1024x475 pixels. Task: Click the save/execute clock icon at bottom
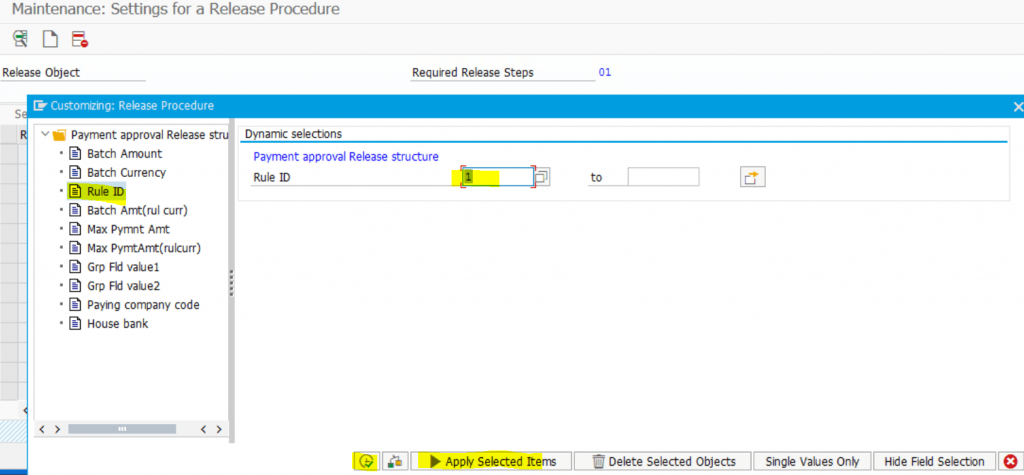click(x=366, y=461)
